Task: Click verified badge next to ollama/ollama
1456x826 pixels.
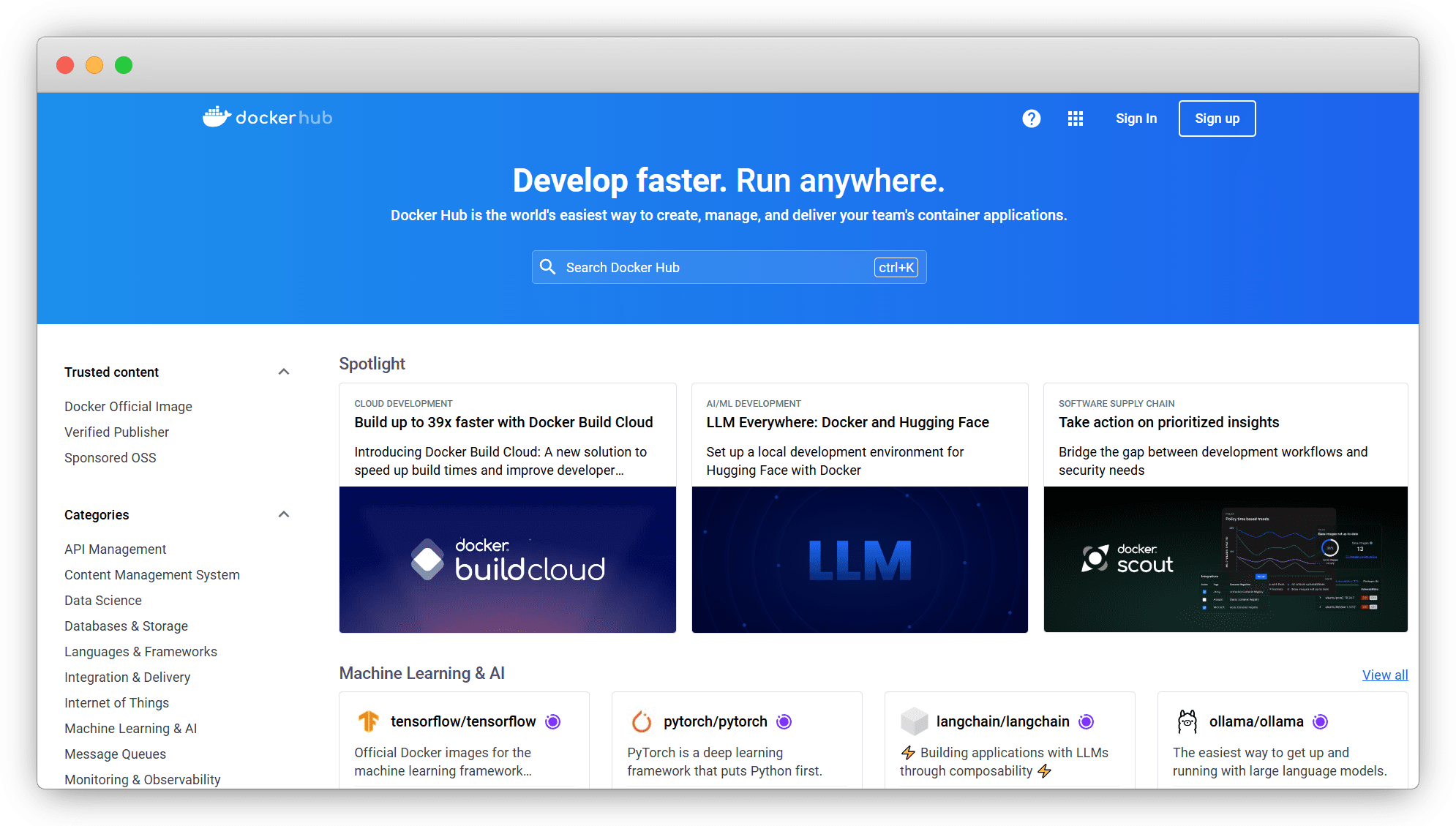Action: point(1320,721)
